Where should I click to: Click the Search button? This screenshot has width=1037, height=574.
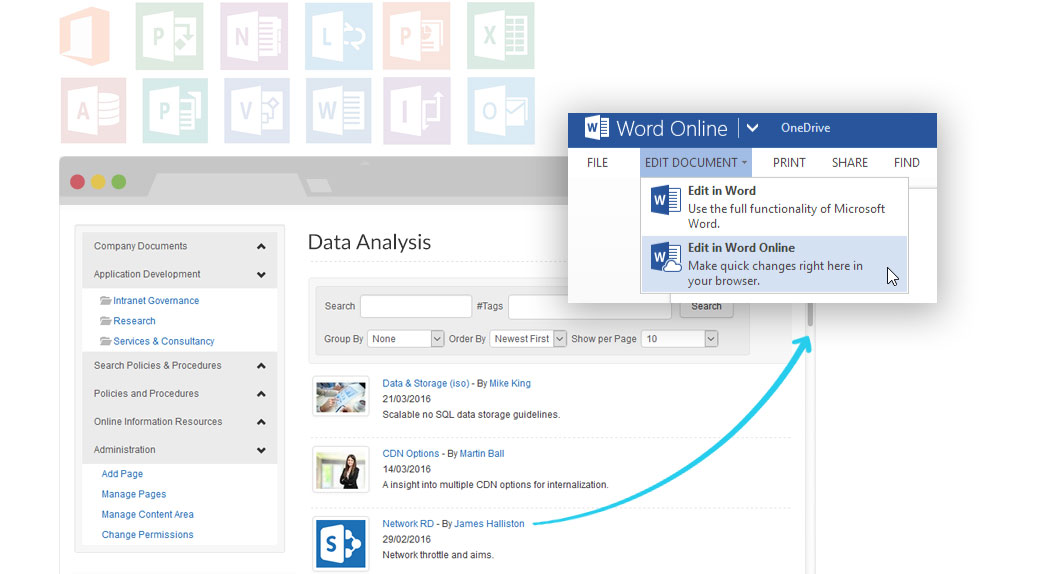[x=706, y=308]
